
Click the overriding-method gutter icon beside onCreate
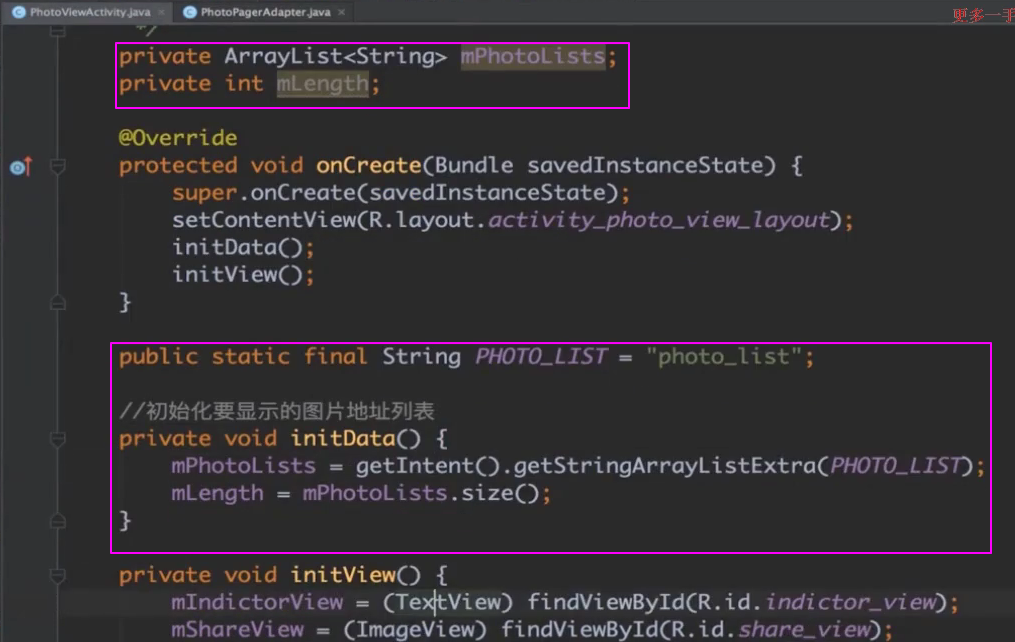click(x=21, y=168)
